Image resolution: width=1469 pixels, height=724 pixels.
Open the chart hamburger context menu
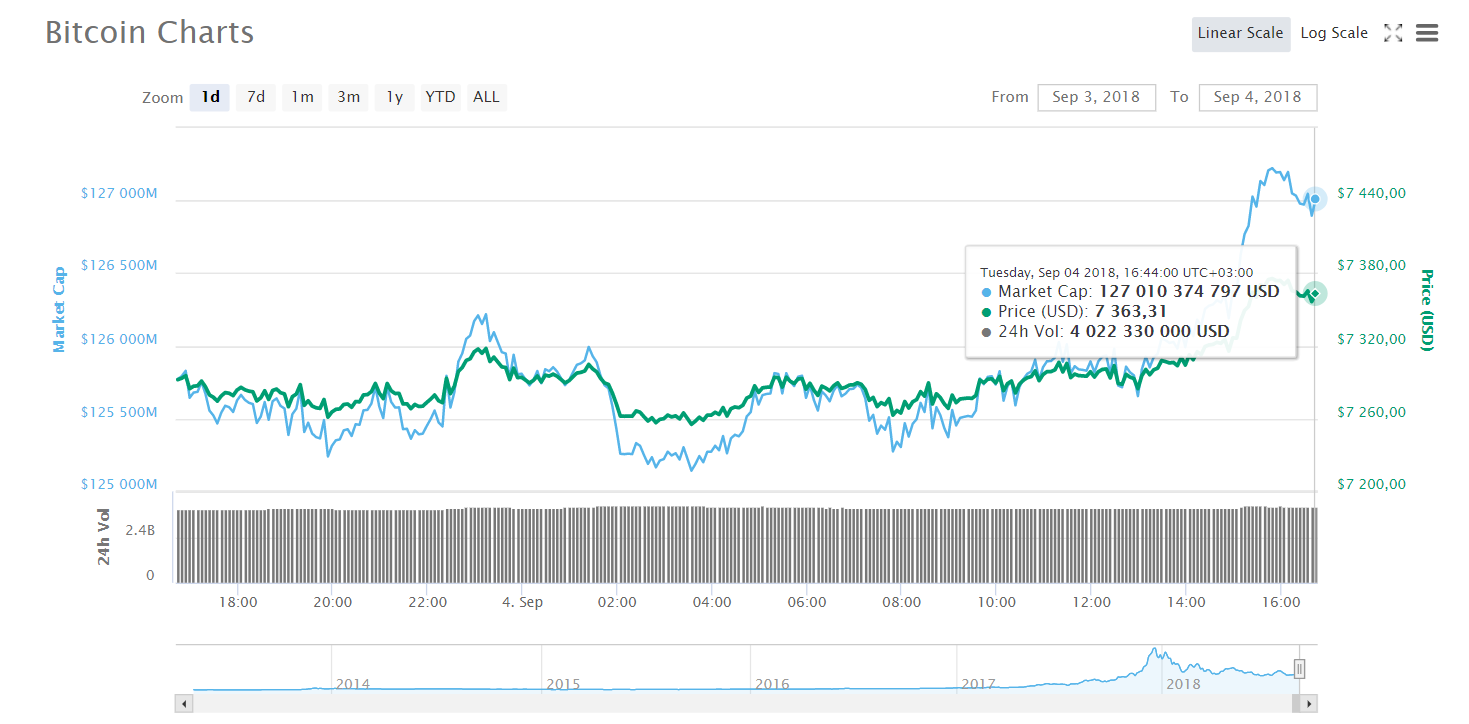tap(1427, 33)
